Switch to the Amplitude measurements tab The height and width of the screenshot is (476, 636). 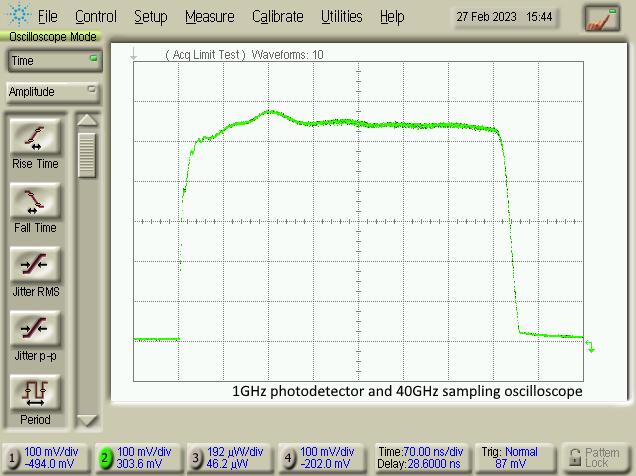click(x=52, y=92)
